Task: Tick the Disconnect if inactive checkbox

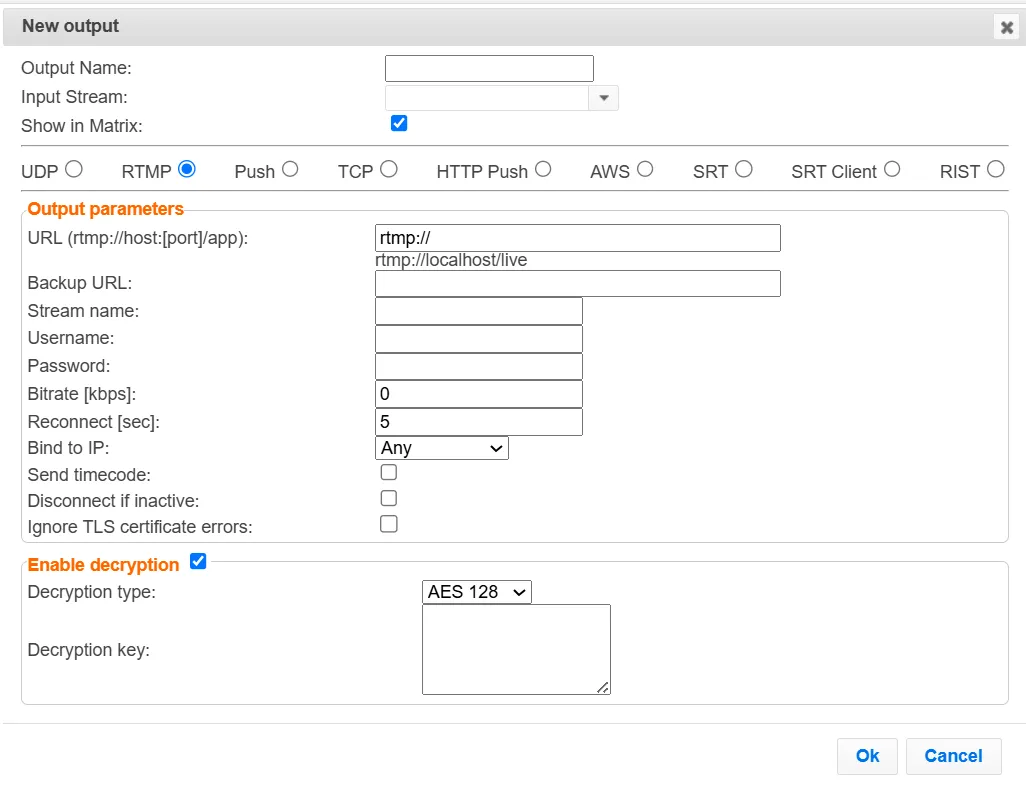Action: 389,499
